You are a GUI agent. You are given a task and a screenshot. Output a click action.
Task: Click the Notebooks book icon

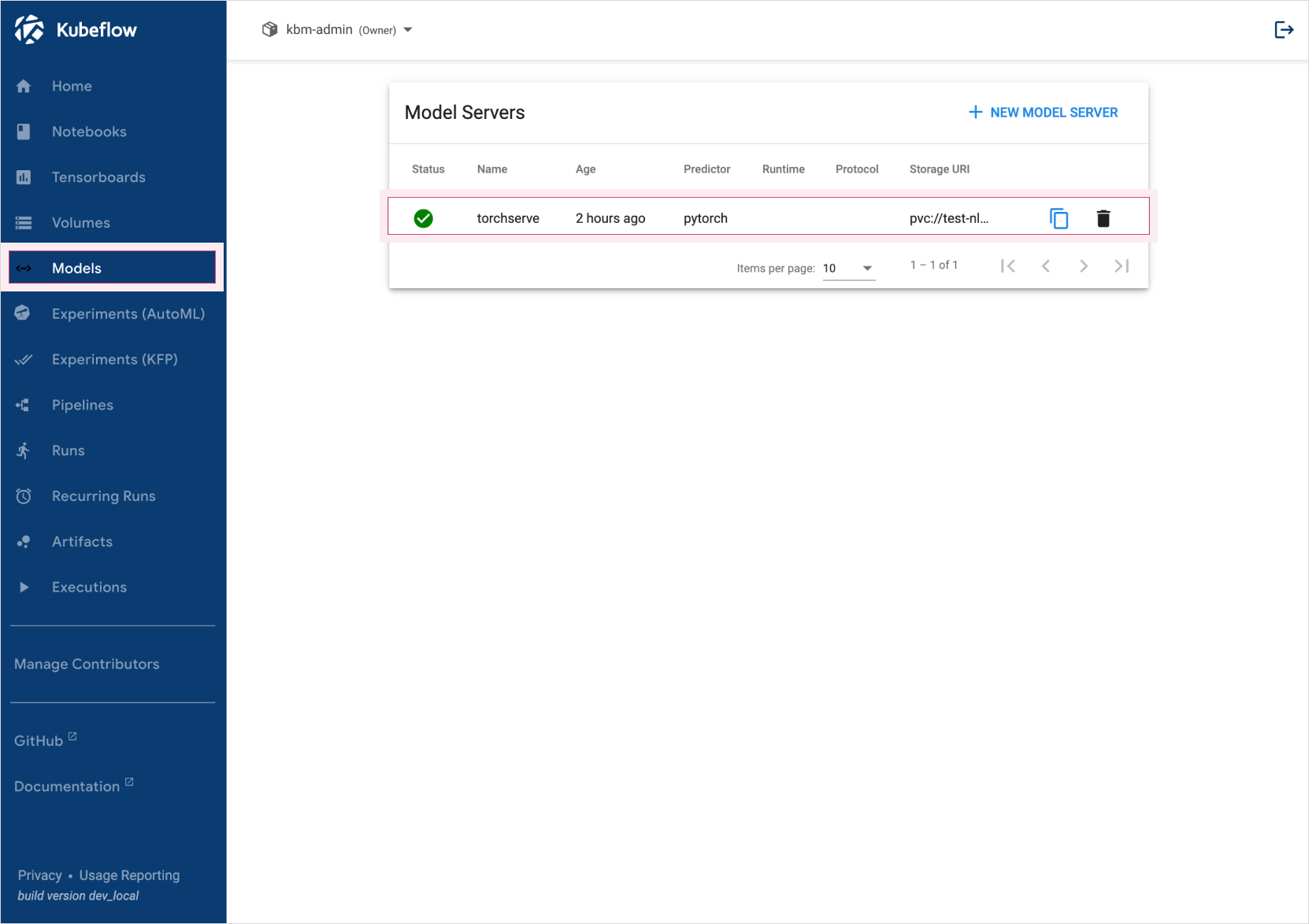24,132
